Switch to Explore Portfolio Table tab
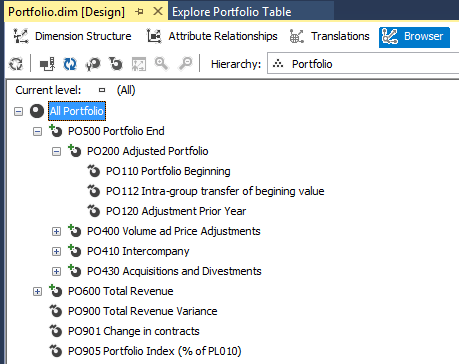Screen dimensions: 459x364 click(231, 12)
